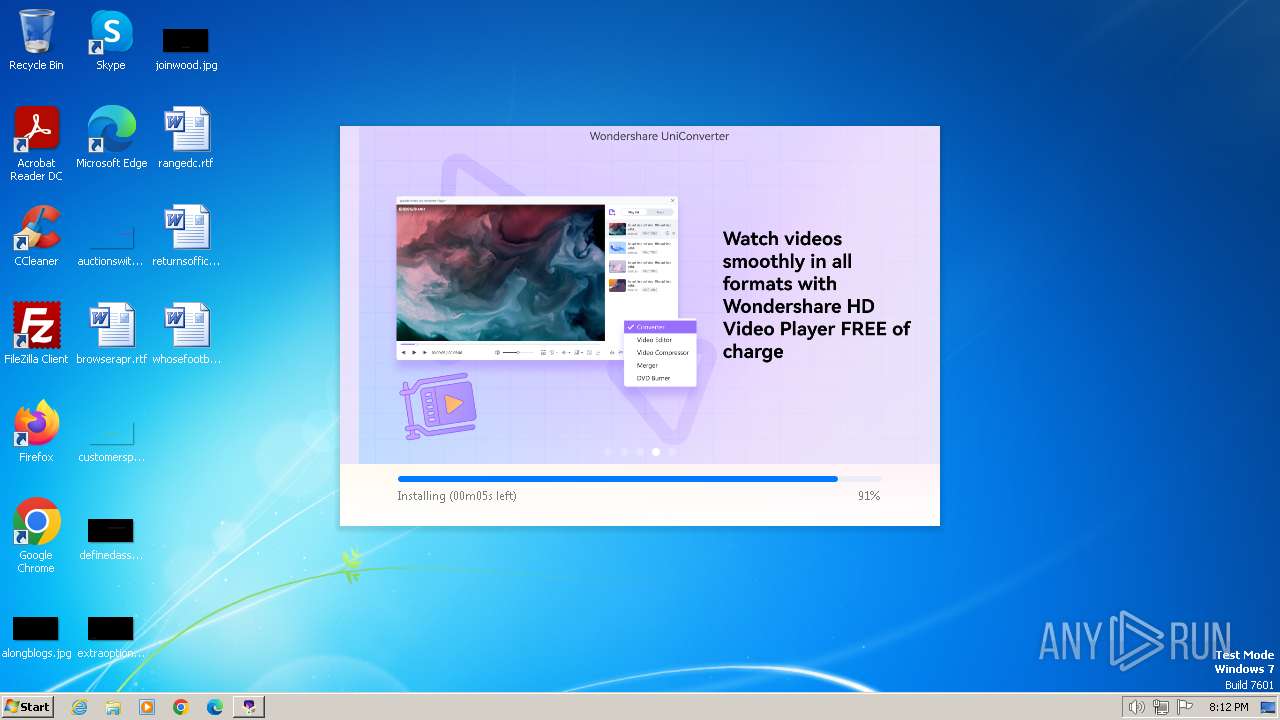
Task: Click the video player preview thumbnail
Action: (x=501, y=273)
